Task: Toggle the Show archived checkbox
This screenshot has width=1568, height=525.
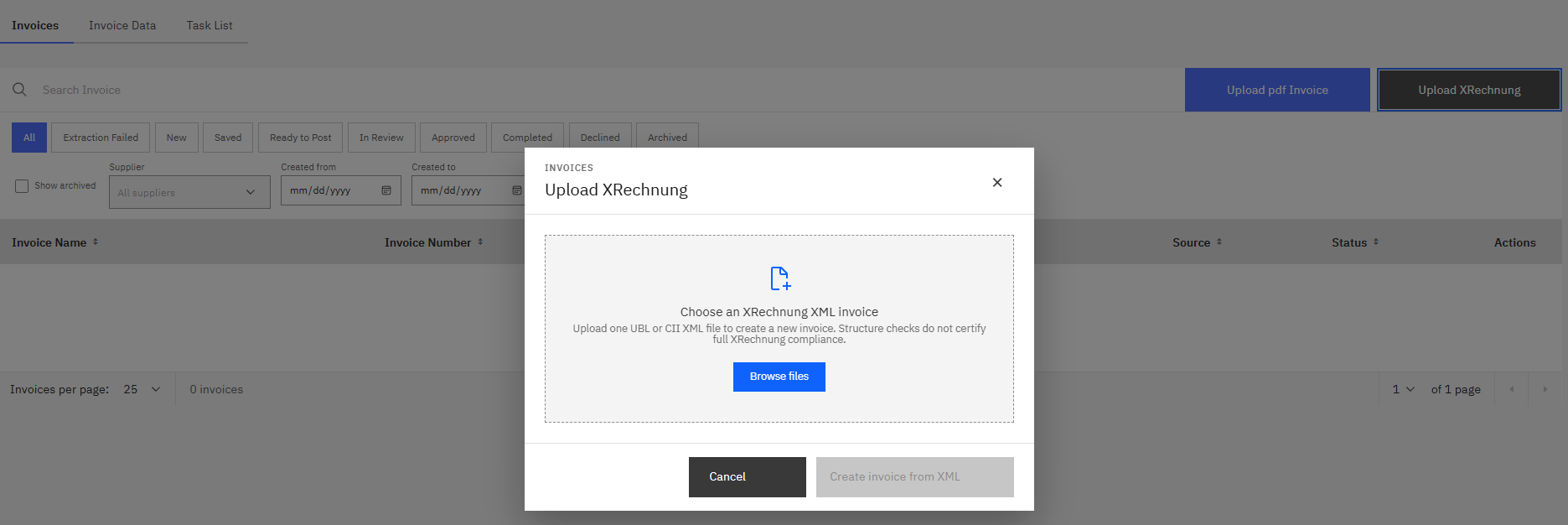Action: coord(22,186)
